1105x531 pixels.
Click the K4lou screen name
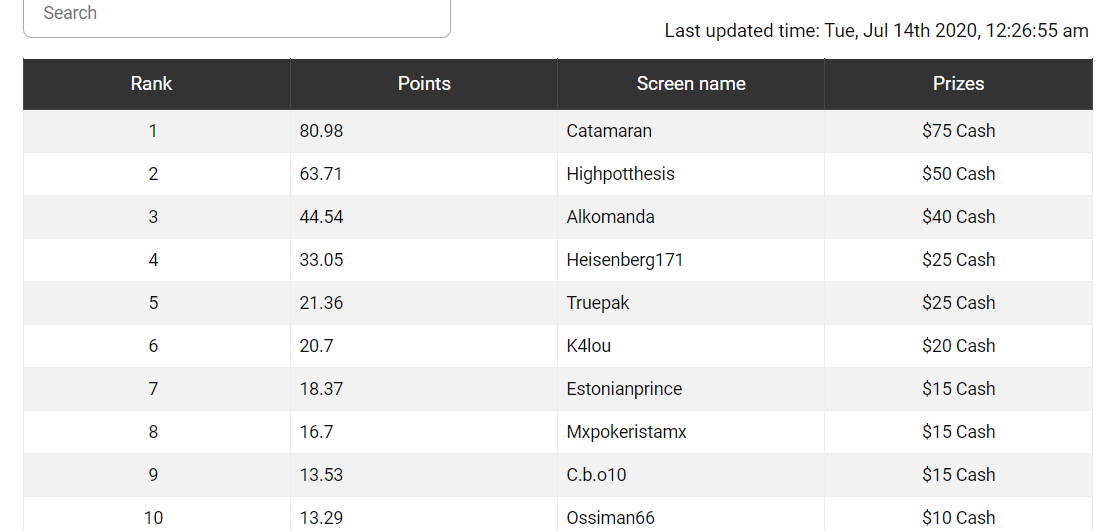tap(588, 346)
